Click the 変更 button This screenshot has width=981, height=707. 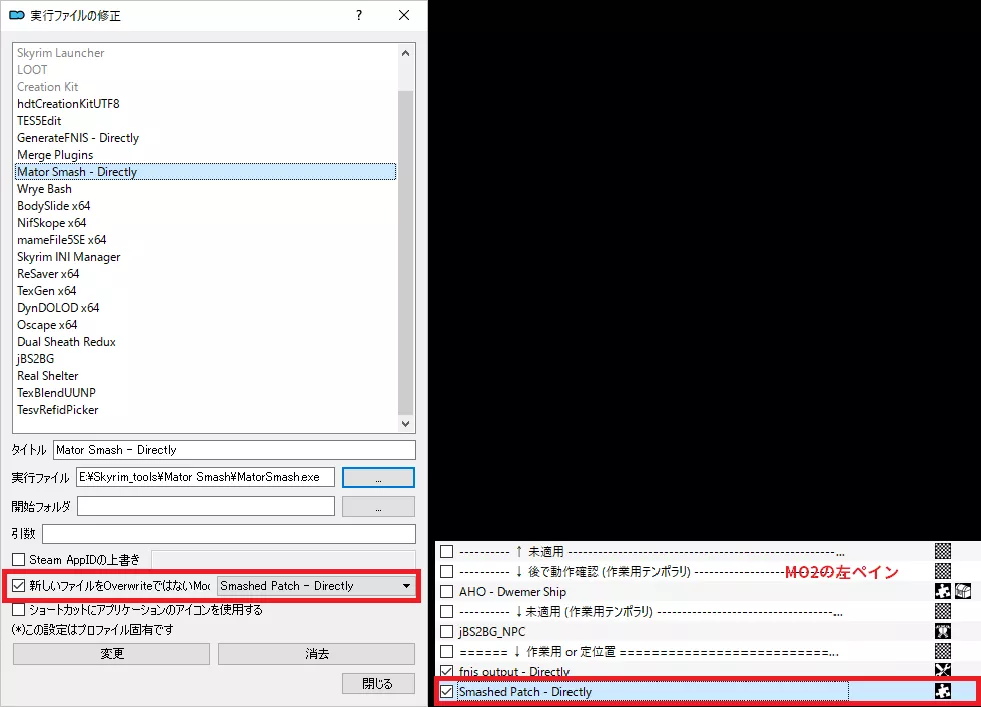coord(111,654)
